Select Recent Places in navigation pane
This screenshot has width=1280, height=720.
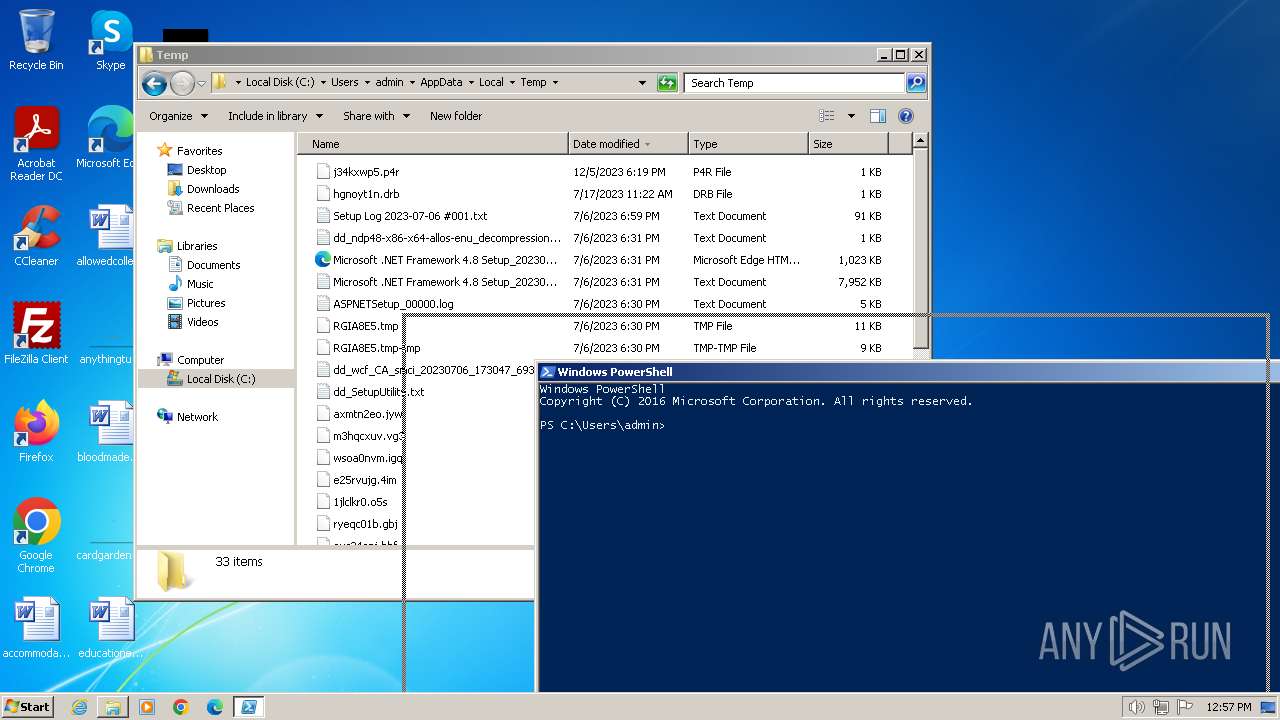click(220, 208)
